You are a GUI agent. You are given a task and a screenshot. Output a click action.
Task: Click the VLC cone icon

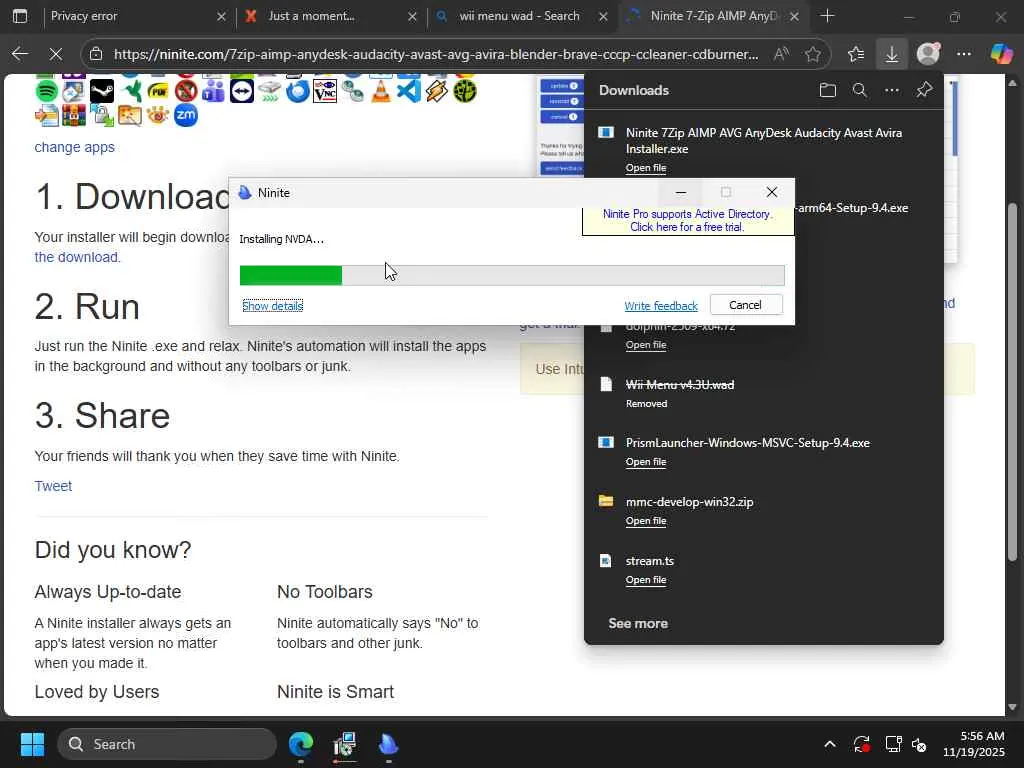click(x=381, y=91)
